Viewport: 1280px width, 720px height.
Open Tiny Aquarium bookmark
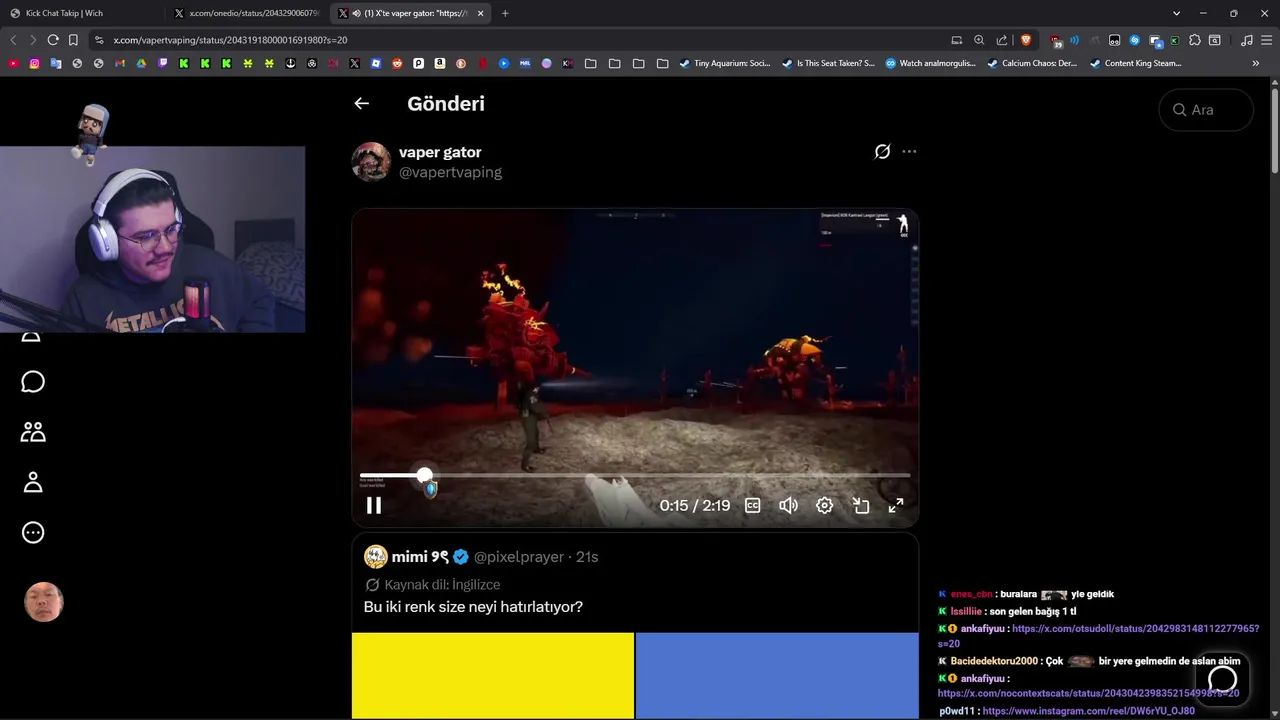point(725,63)
